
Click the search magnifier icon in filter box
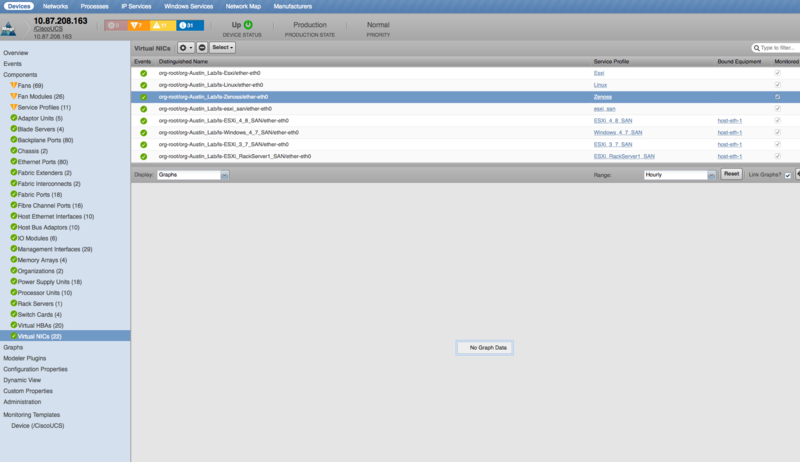click(756, 48)
